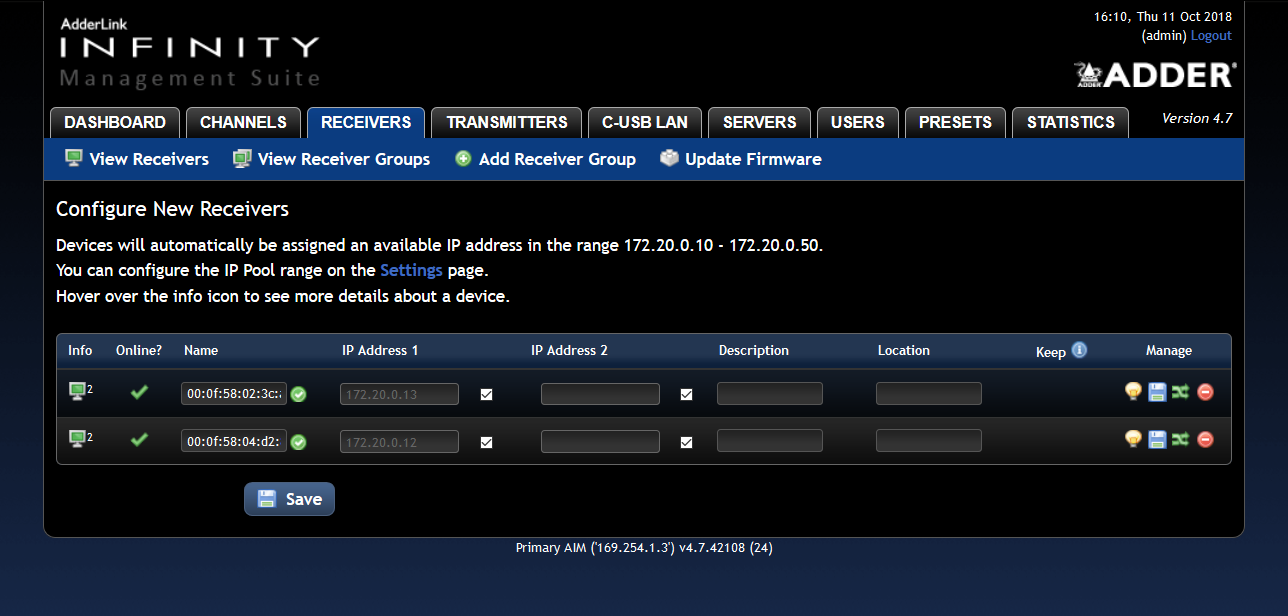This screenshot has width=1288, height=616.
Task: Click the "IP Address 2" column header
Action: point(569,351)
